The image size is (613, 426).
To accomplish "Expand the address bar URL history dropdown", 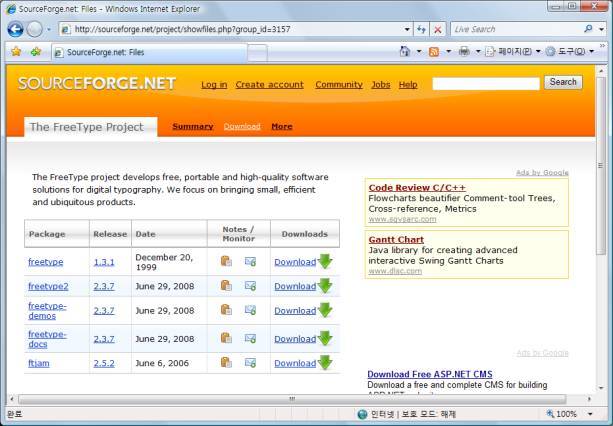I will point(407,29).
